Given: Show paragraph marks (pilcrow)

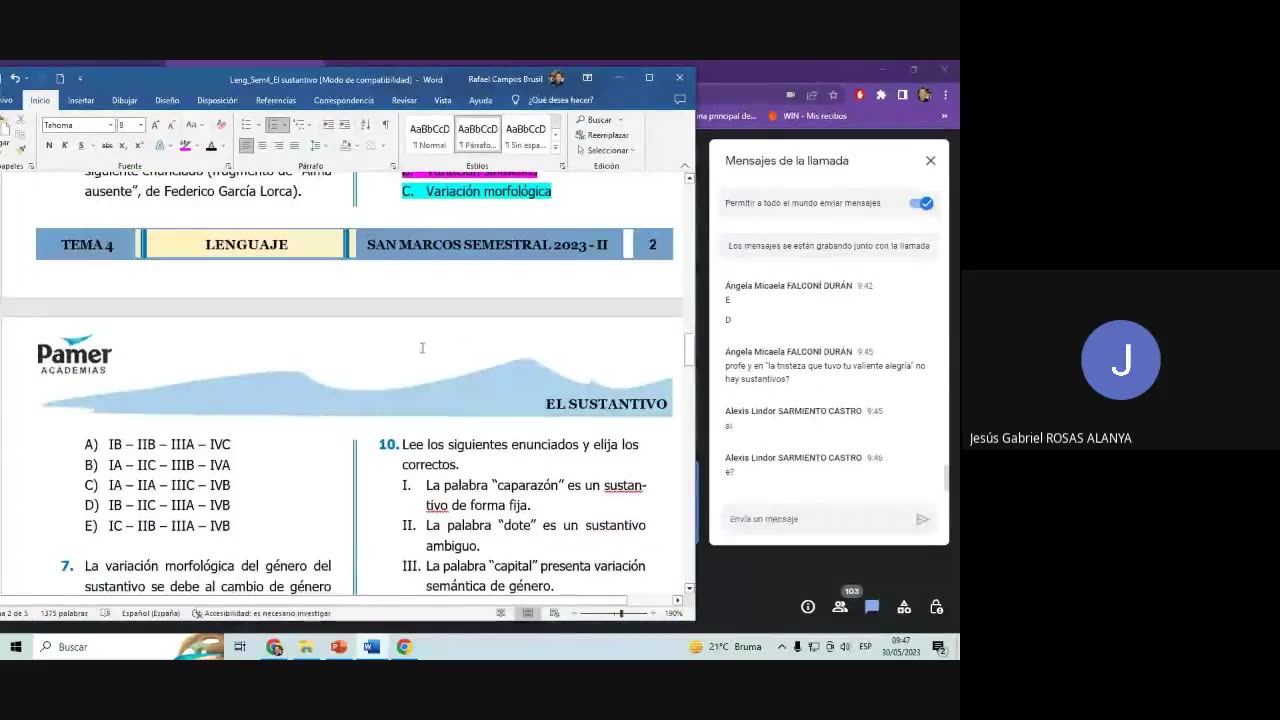Looking at the screenshot, I should point(385,125).
